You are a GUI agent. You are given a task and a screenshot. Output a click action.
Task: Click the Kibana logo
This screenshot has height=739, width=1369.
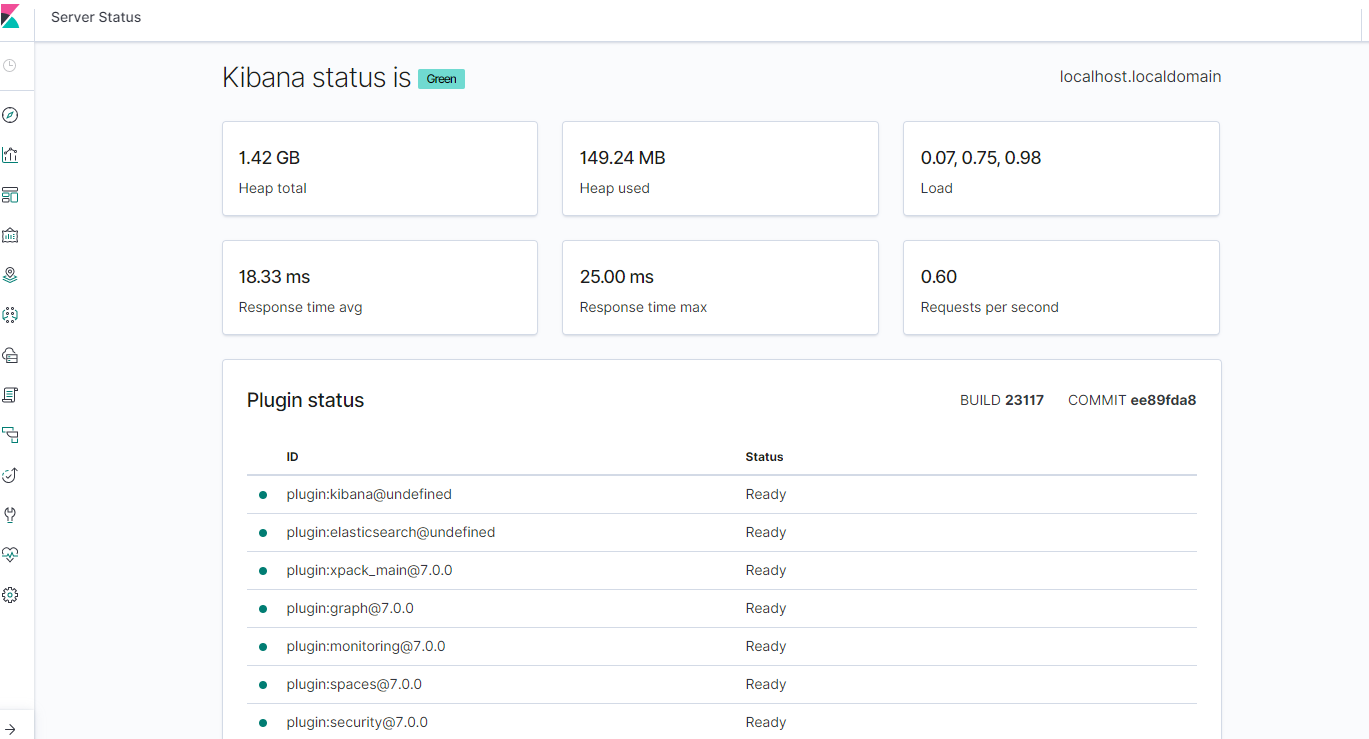(x=10, y=17)
